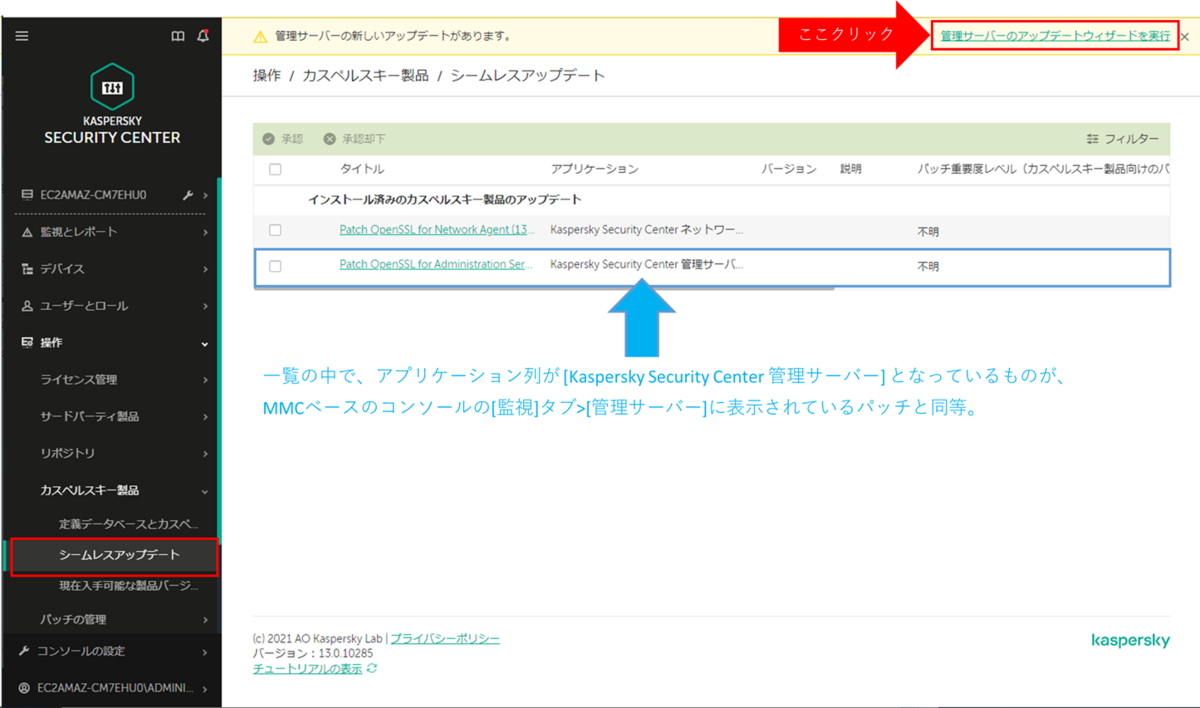Check Patch OpenSSL for Network Agent row
Image resolution: width=1200 pixels, height=708 pixels.
(275, 230)
